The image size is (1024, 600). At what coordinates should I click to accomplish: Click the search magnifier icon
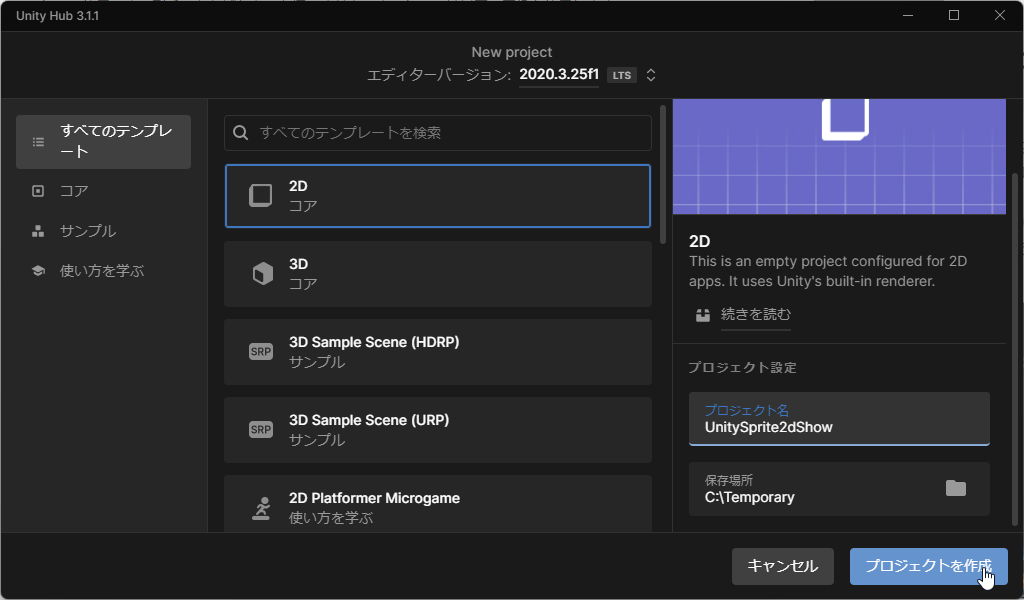(240, 133)
